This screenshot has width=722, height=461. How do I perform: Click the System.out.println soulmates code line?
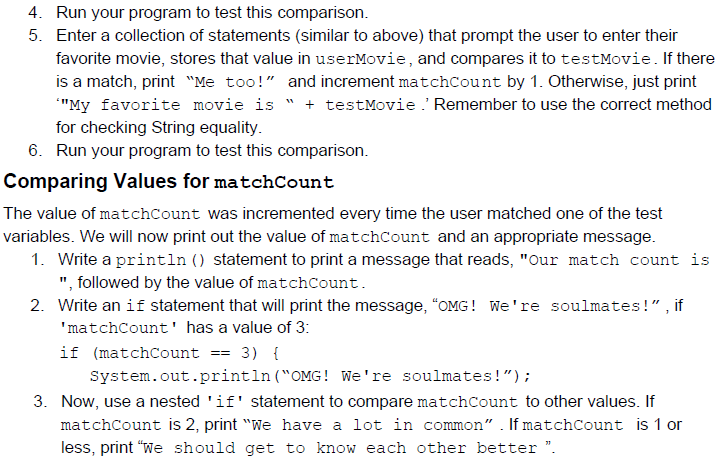pos(310,376)
